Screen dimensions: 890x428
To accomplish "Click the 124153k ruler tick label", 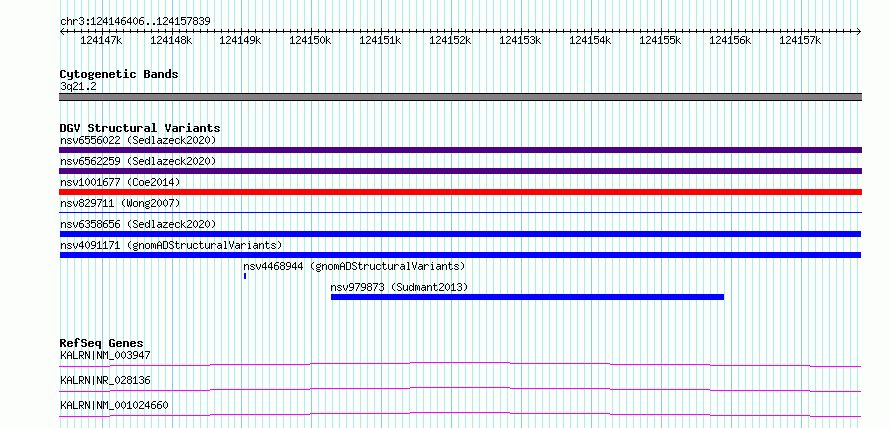I will (520, 41).
